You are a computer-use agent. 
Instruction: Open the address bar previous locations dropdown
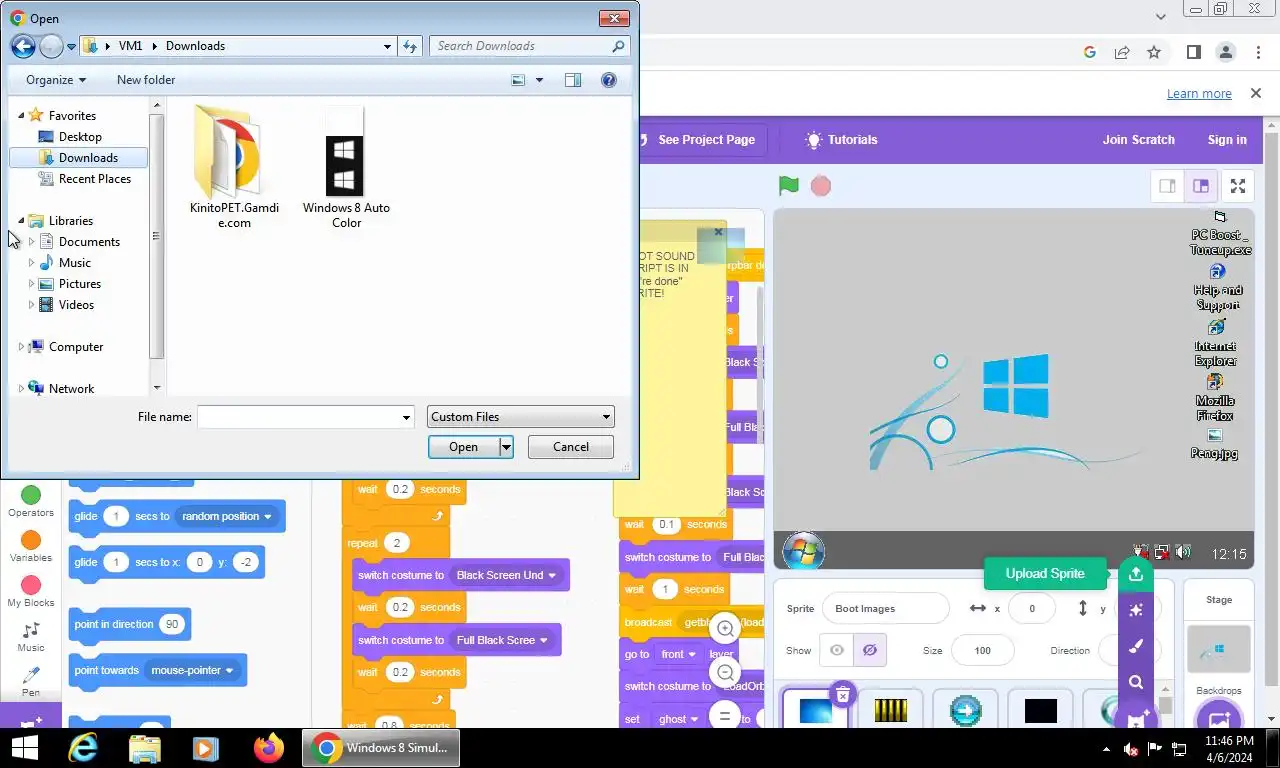tap(388, 46)
